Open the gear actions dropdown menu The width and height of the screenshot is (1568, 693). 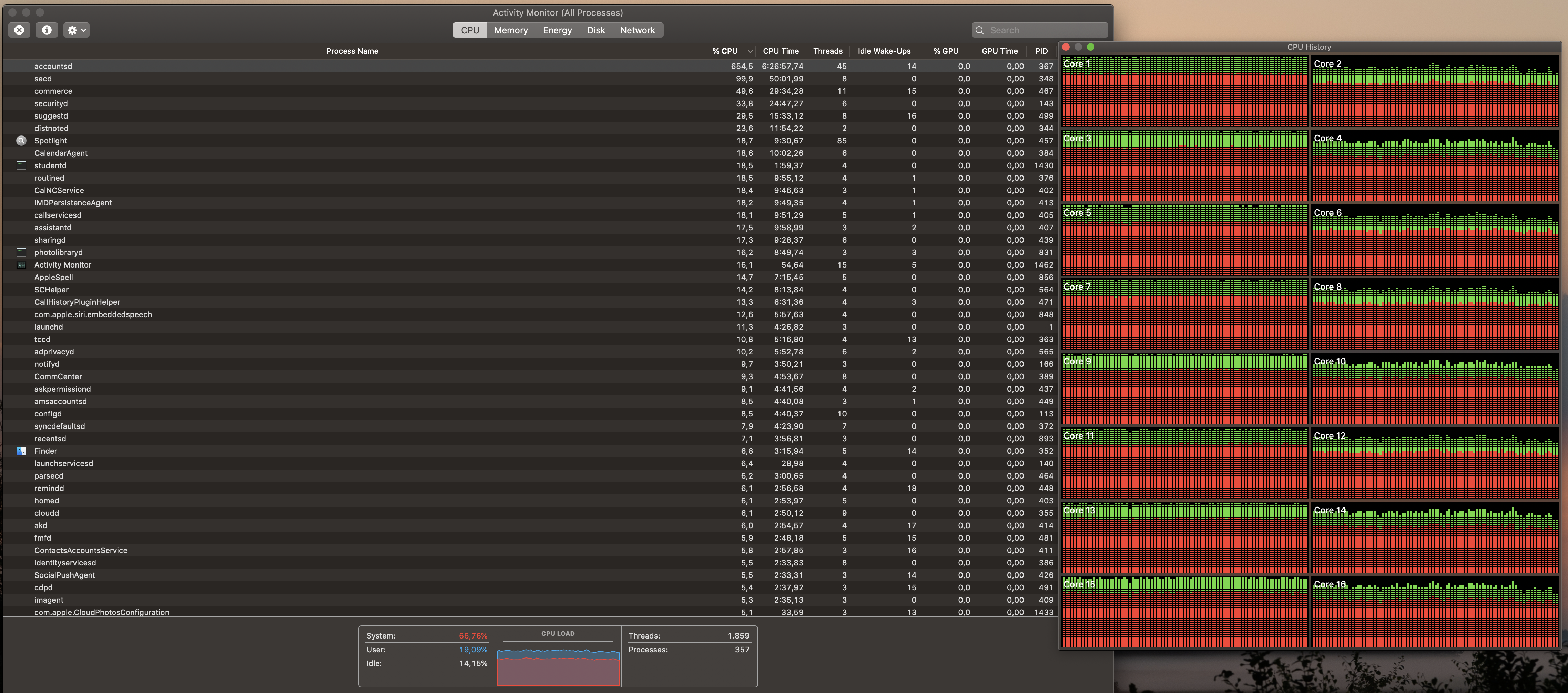click(76, 30)
